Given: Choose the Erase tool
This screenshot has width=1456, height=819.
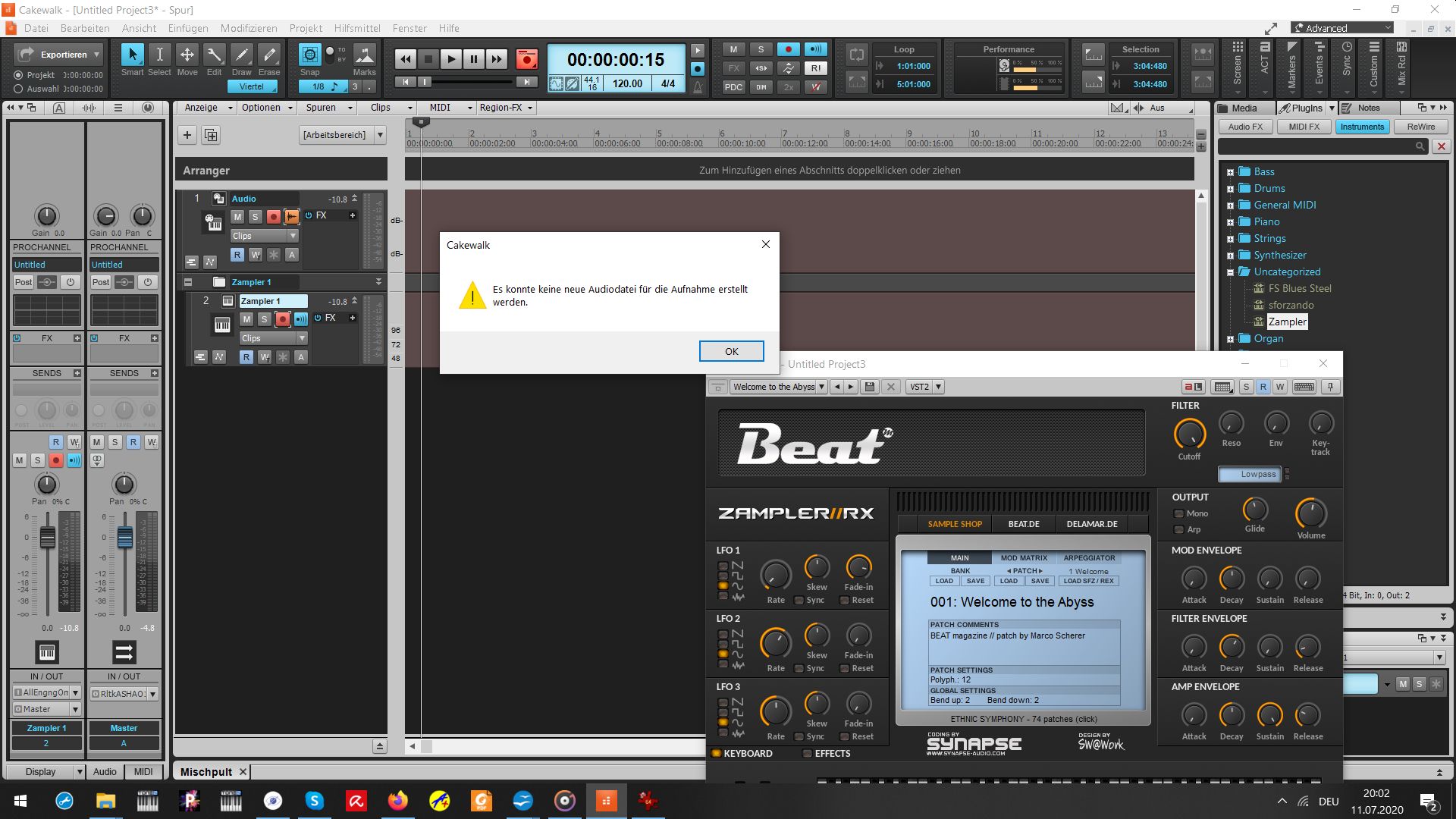Looking at the screenshot, I should coord(268,55).
